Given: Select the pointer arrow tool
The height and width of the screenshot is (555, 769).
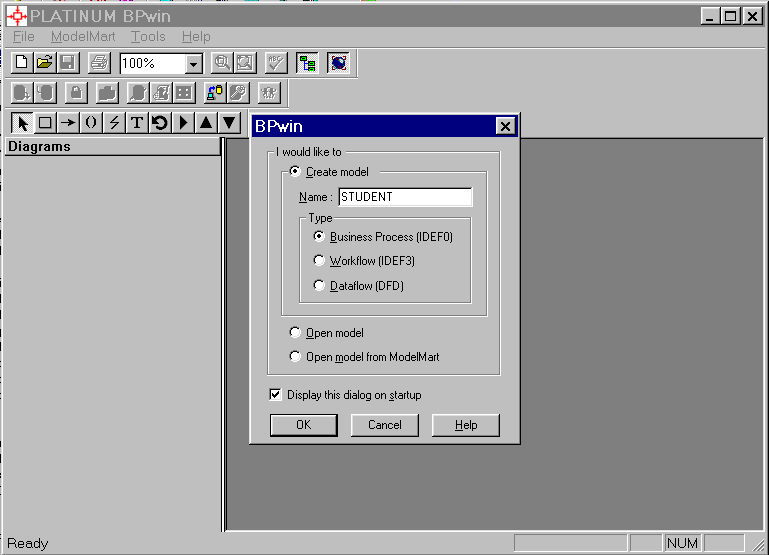Looking at the screenshot, I should (x=22, y=123).
